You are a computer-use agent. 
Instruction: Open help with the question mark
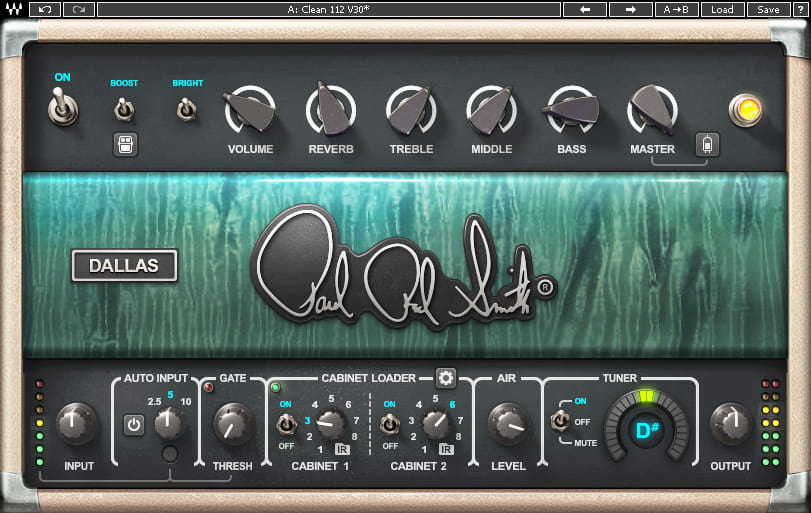click(799, 9)
